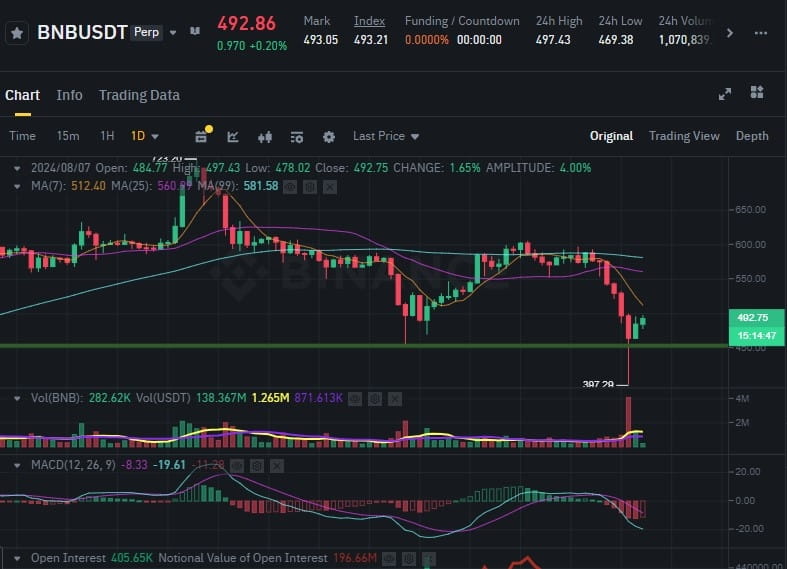Click the 492.86 last price value
Viewport: 787px width, 569px height.
click(x=246, y=24)
